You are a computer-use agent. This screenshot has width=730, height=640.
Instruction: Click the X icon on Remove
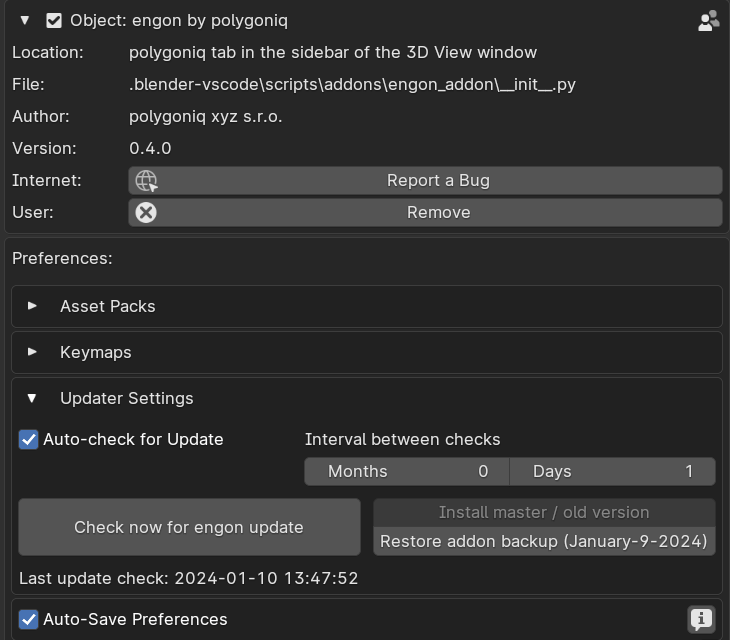coord(147,212)
